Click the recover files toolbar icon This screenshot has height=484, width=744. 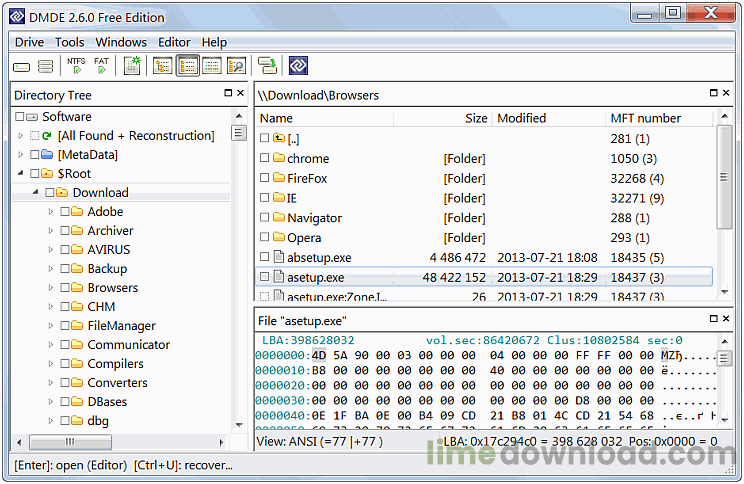pos(267,66)
